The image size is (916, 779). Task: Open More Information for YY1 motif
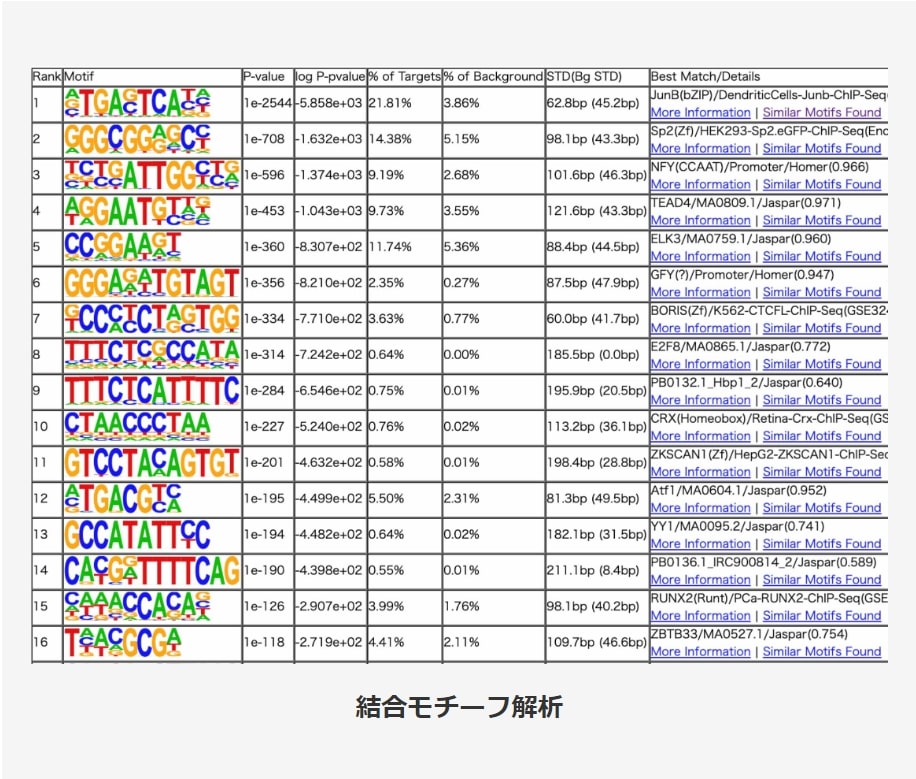tap(700, 544)
